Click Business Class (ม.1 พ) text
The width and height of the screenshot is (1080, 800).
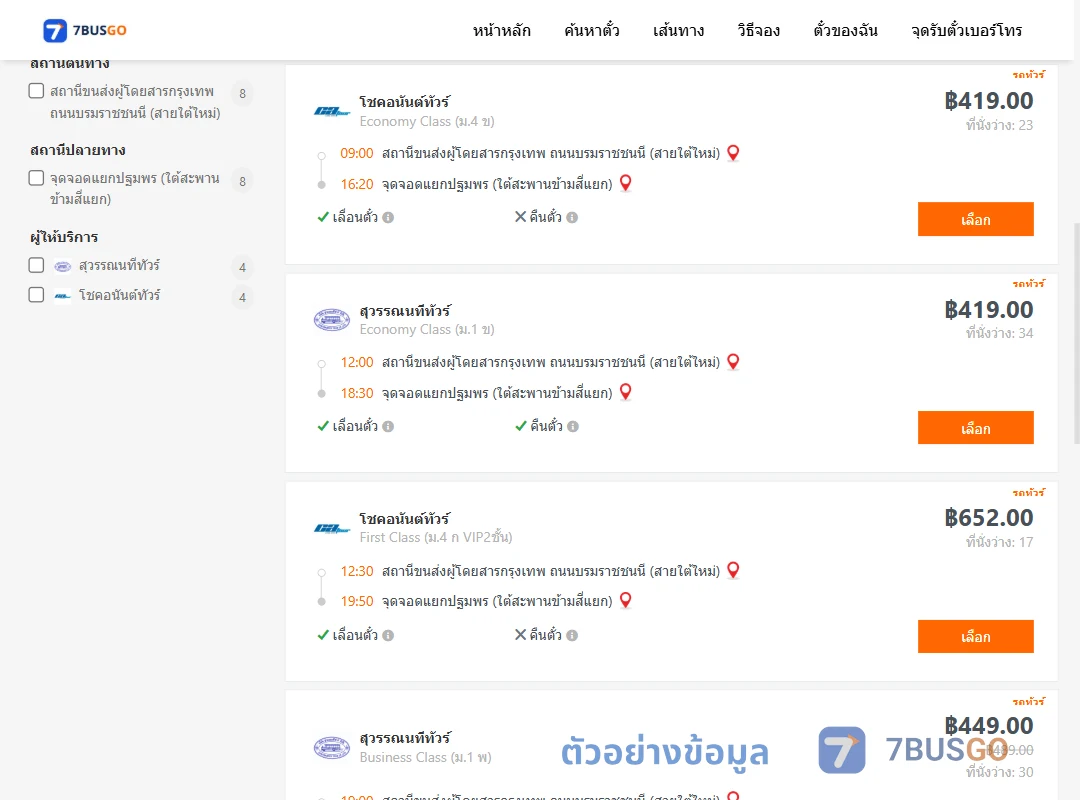(426, 758)
